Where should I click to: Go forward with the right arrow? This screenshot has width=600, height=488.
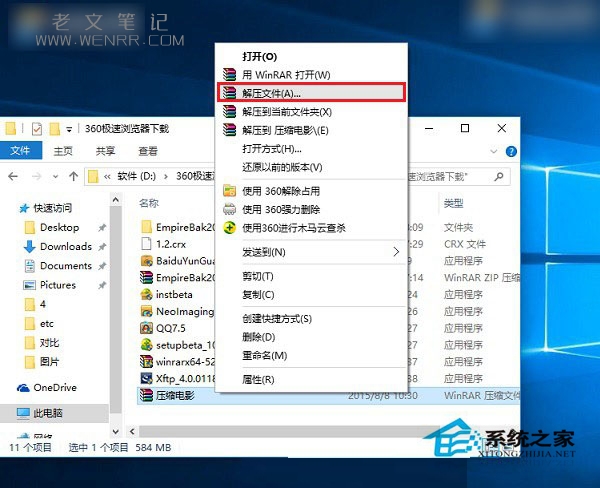pyautogui.click(x=36, y=176)
